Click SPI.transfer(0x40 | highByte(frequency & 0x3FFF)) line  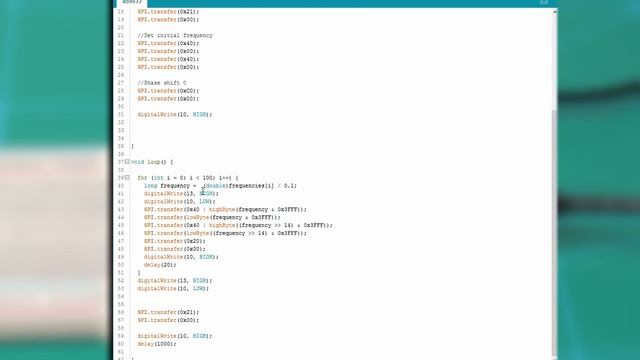tap(225, 209)
